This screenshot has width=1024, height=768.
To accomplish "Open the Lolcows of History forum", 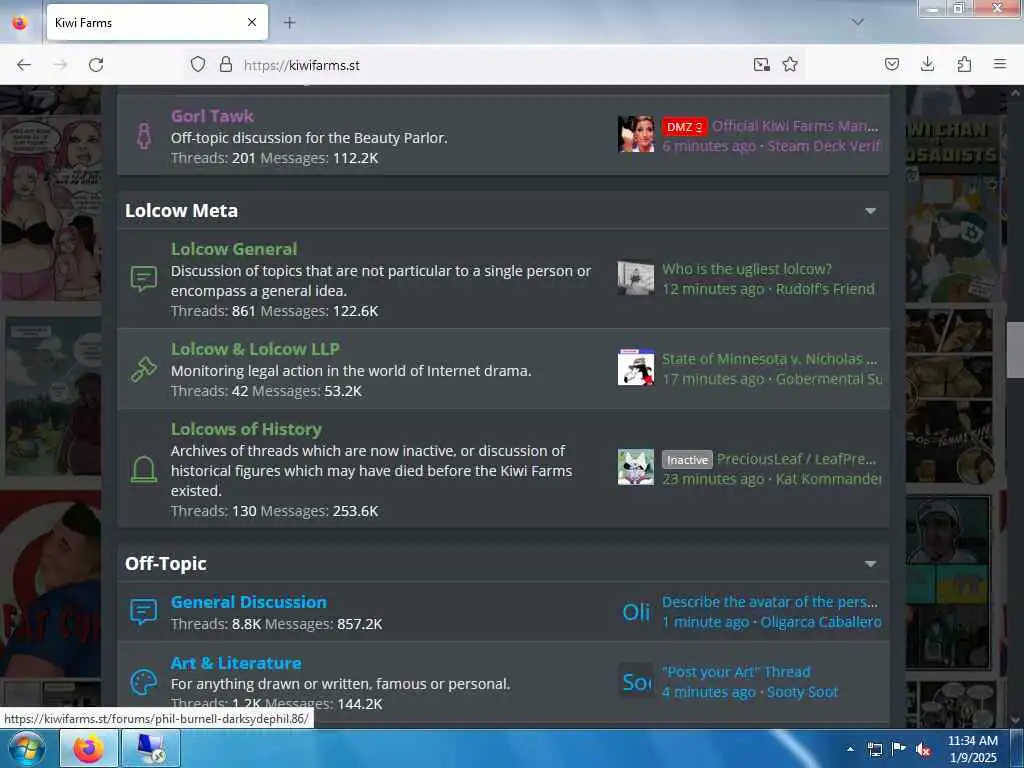I will point(246,429).
